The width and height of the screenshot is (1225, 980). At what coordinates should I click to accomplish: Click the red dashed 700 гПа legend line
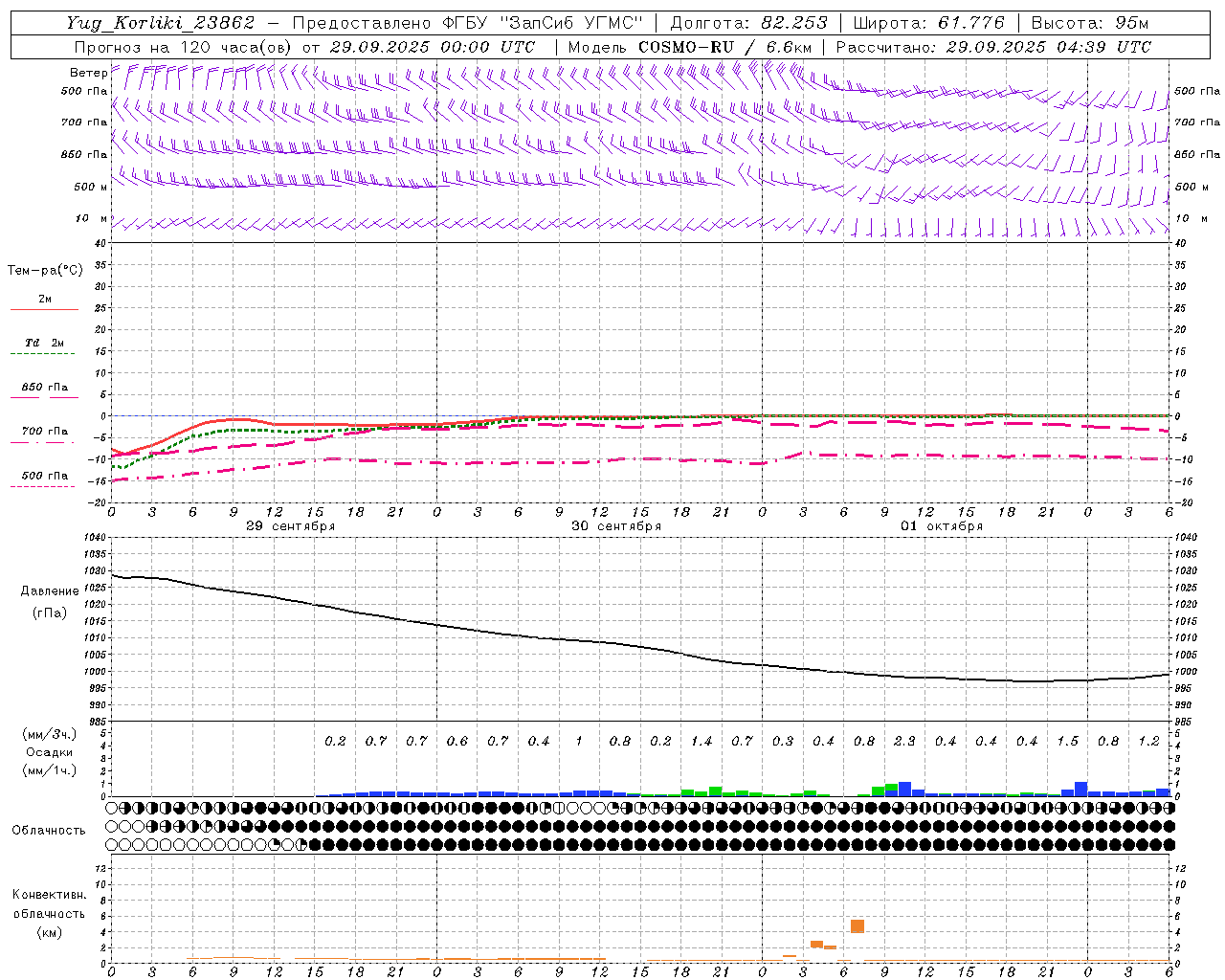click(44, 442)
